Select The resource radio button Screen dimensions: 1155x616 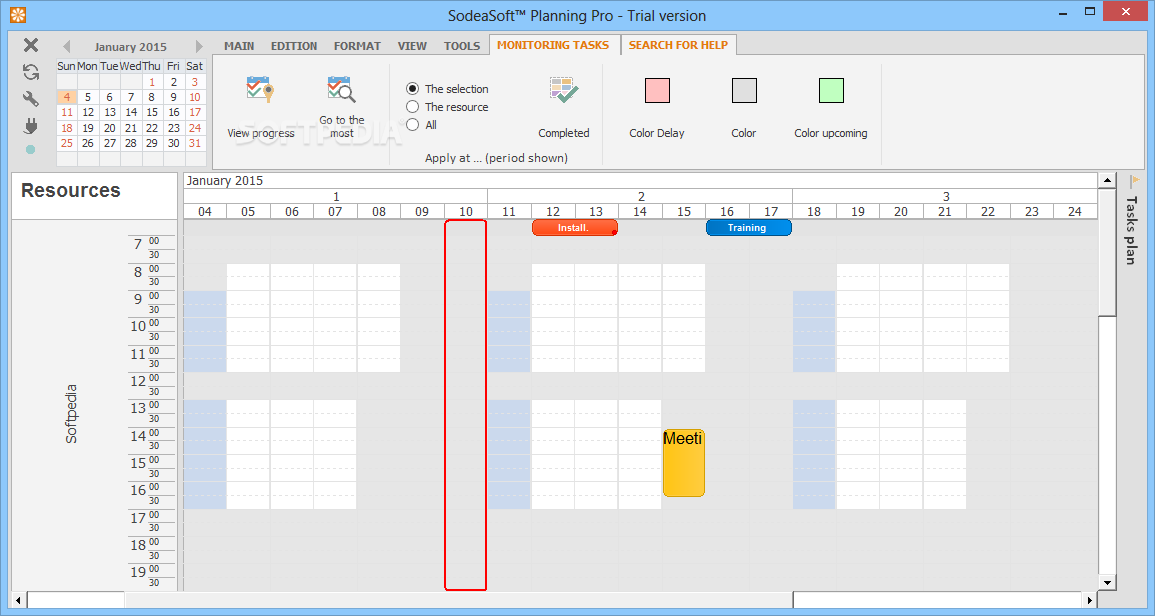pos(412,107)
